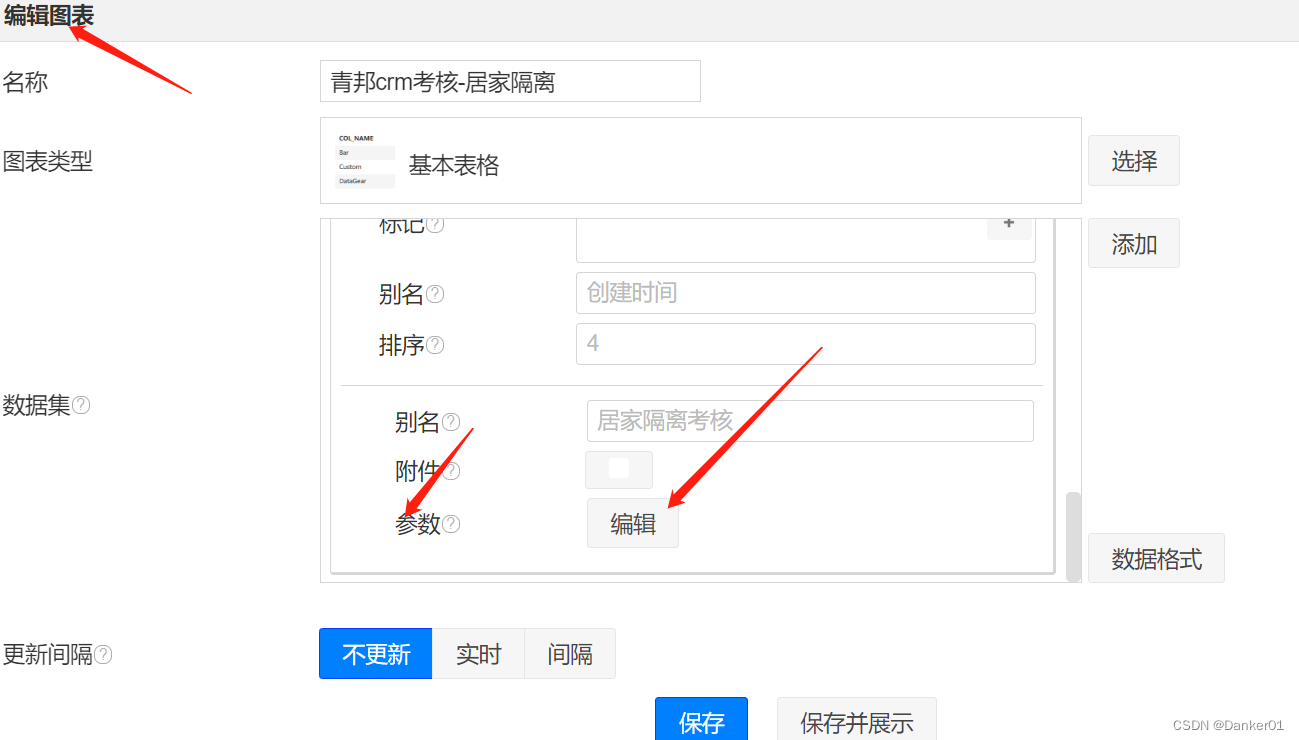Click the 图表类型 label
The width and height of the screenshot is (1299, 740).
(48, 161)
